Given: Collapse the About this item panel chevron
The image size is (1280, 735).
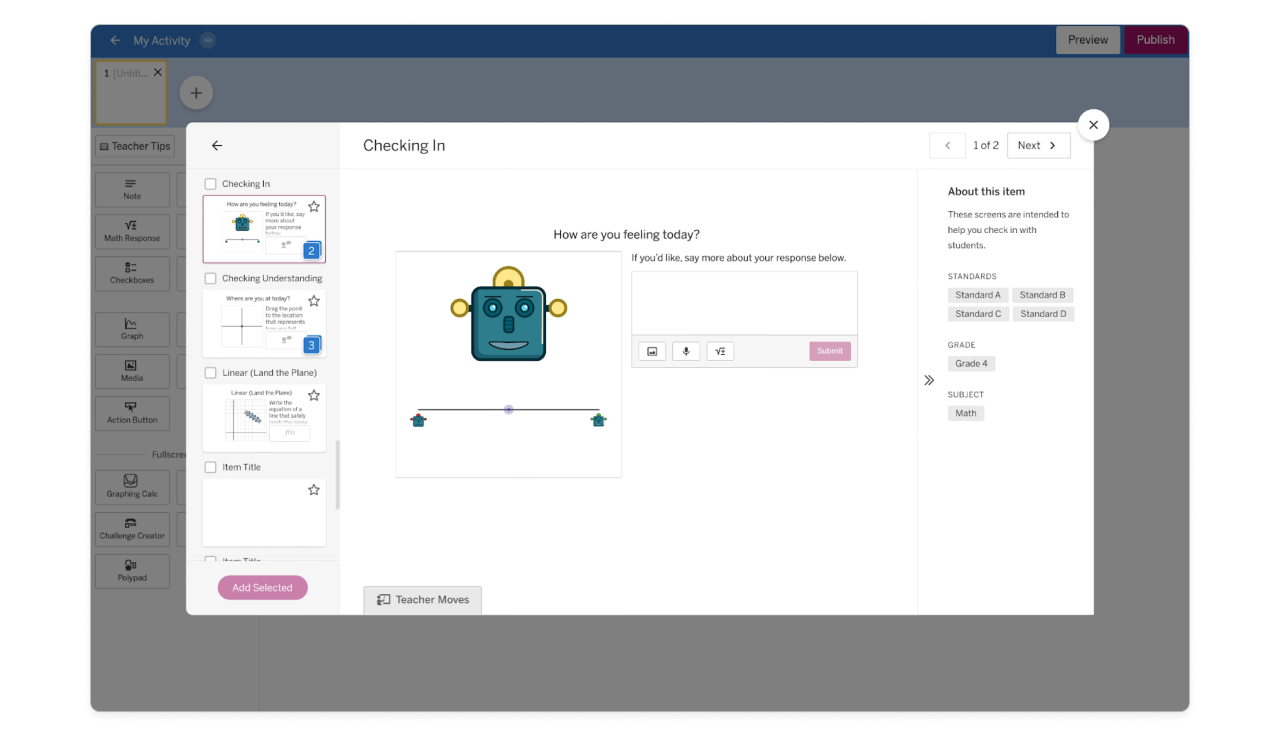Looking at the screenshot, I should [929, 380].
